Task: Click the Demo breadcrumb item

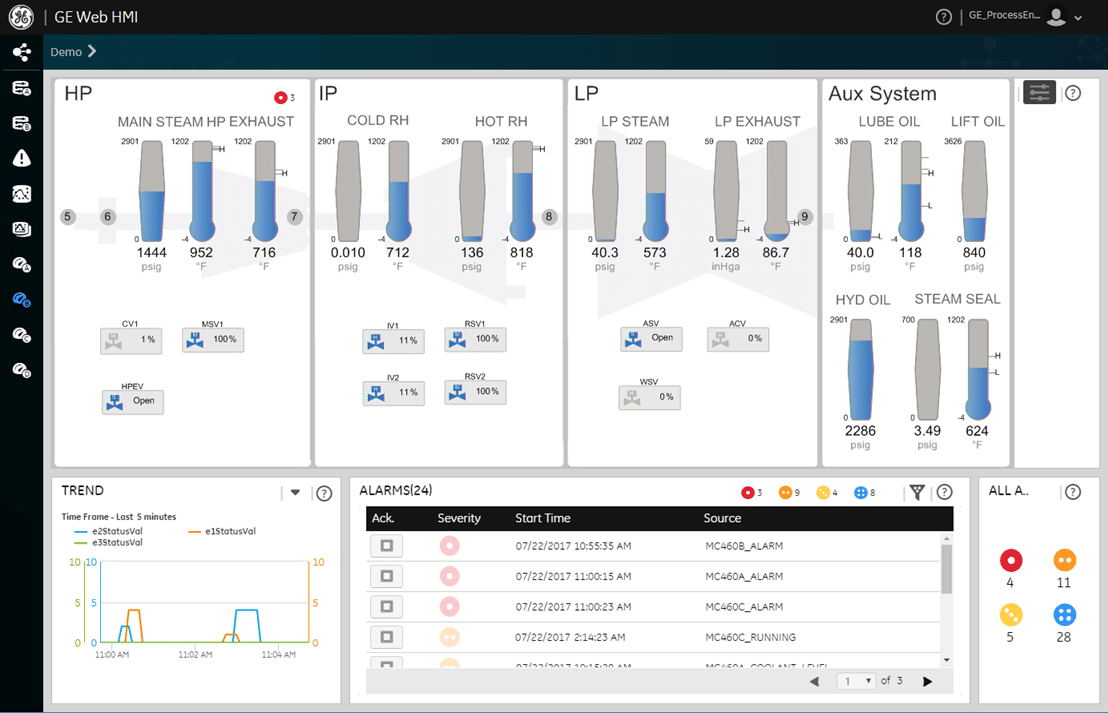Action: pyautogui.click(x=66, y=52)
